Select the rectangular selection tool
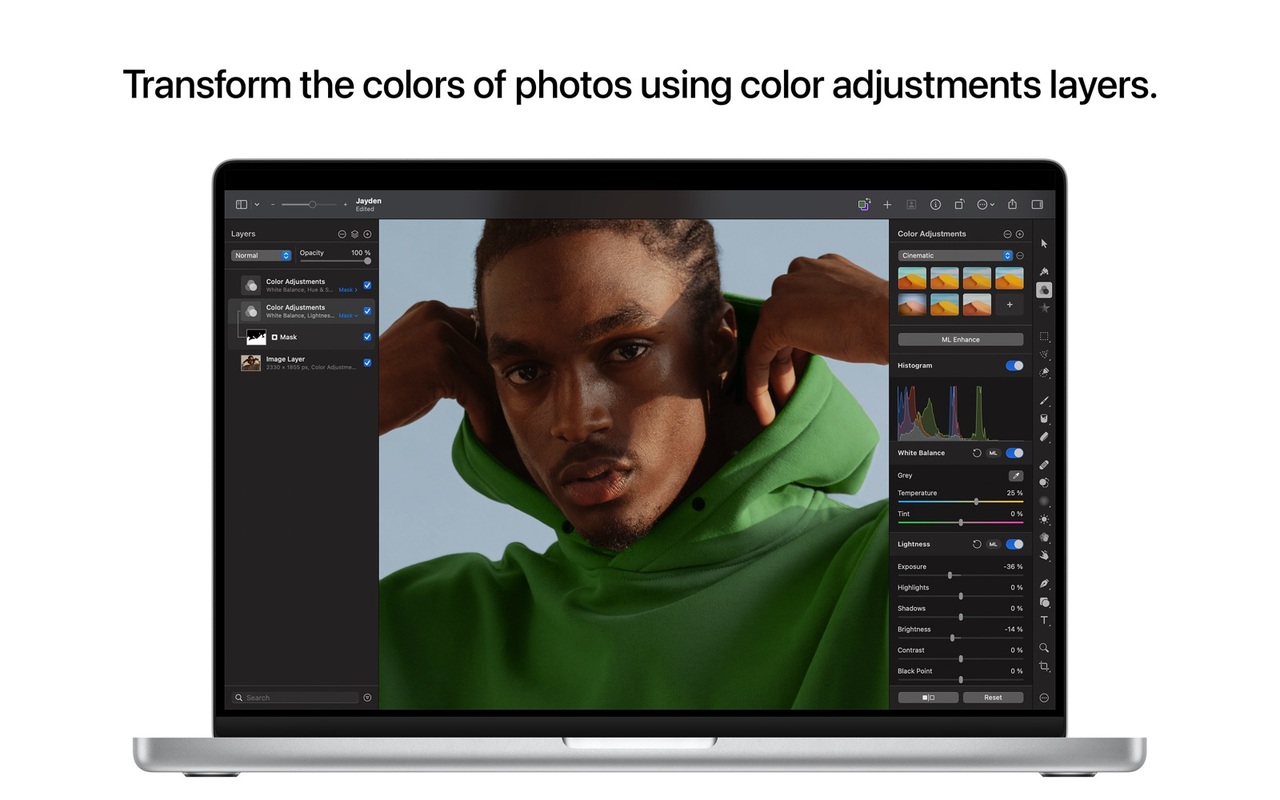The width and height of the screenshot is (1280, 800). click(x=1044, y=337)
